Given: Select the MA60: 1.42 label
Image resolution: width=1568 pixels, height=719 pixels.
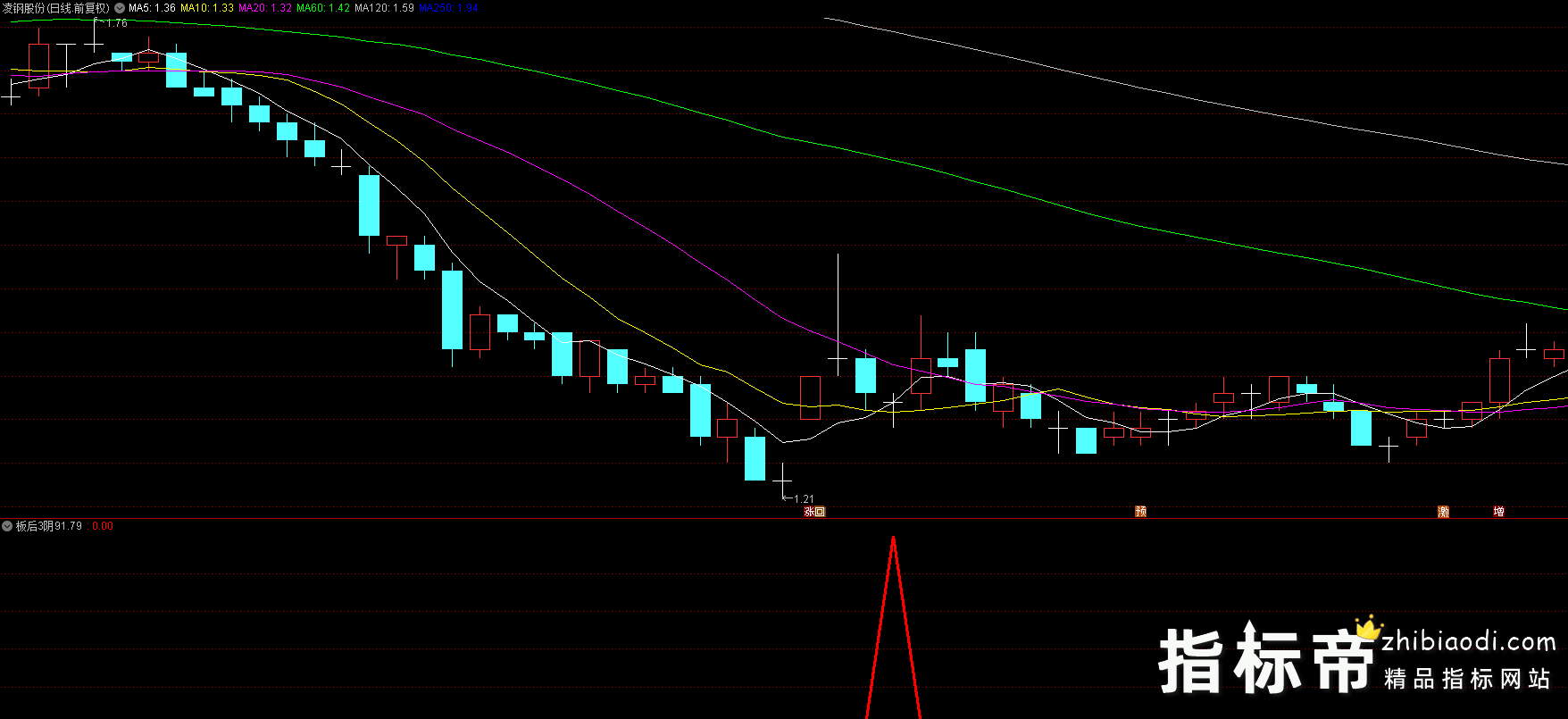Looking at the screenshot, I should pos(323,8).
